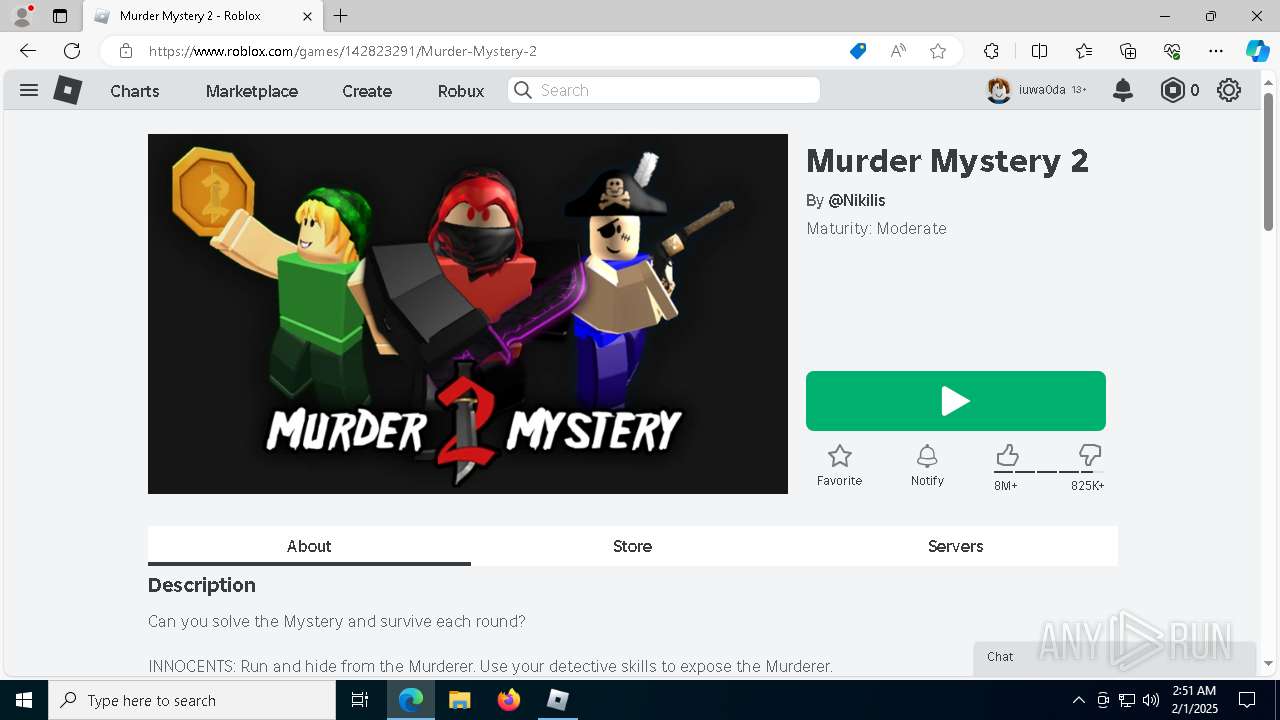Open Edge tab actions menu icon

click(60, 16)
